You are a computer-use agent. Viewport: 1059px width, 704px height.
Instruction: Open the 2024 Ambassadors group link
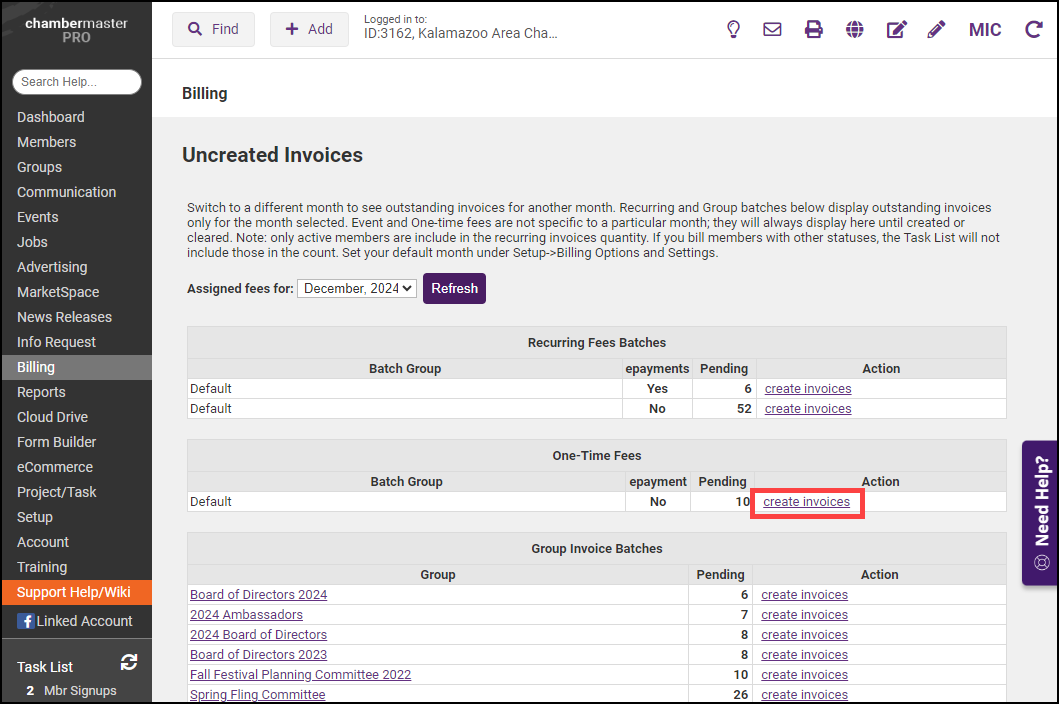pyautogui.click(x=246, y=615)
